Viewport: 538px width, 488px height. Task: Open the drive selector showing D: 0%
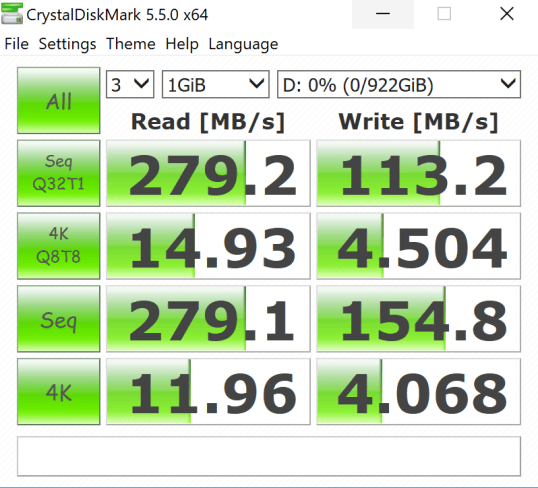pyautogui.click(x=399, y=84)
